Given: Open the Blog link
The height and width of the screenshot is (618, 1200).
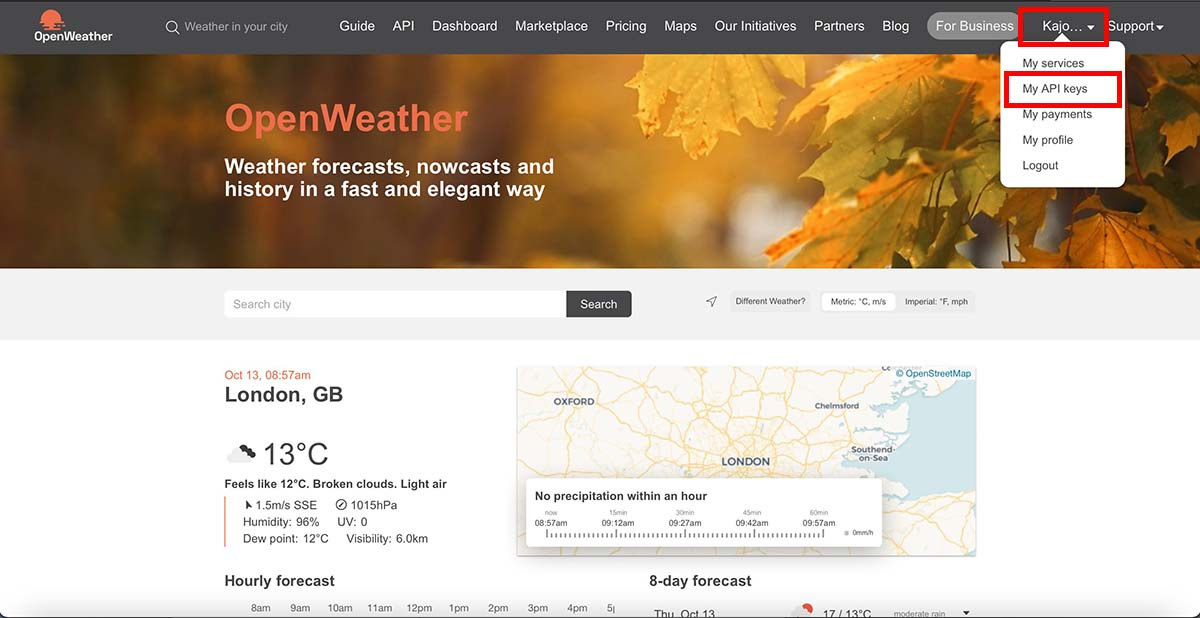Looking at the screenshot, I should pyautogui.click(x=896, y=26).
